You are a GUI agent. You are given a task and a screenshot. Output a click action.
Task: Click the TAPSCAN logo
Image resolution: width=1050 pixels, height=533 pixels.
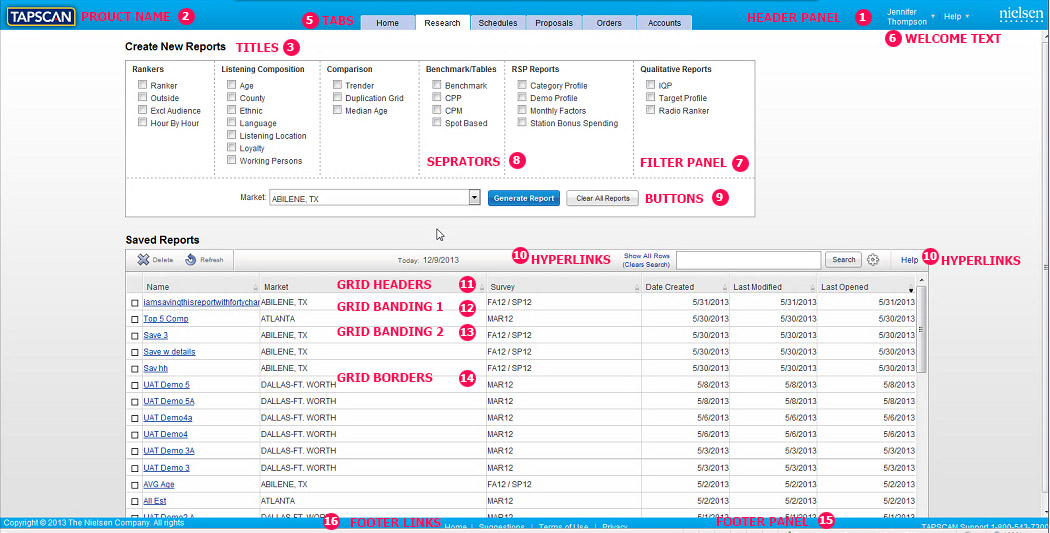point(41,17)
